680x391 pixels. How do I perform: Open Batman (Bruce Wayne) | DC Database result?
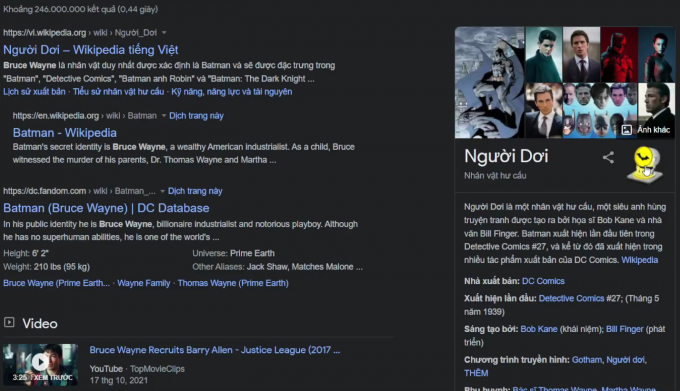(106, 208)
